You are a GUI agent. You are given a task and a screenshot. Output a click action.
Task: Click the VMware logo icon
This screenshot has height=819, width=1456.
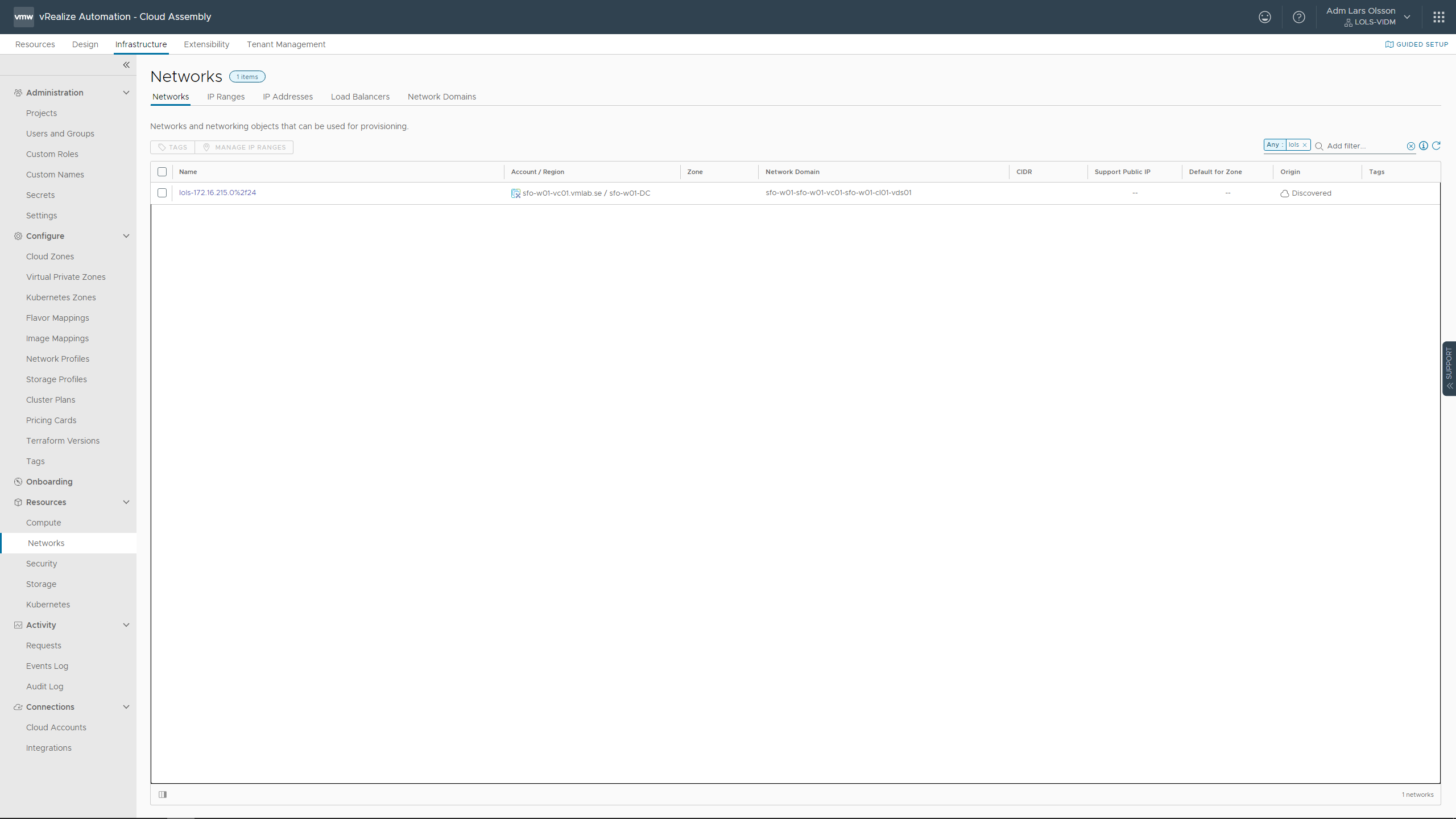click(23, 16)
